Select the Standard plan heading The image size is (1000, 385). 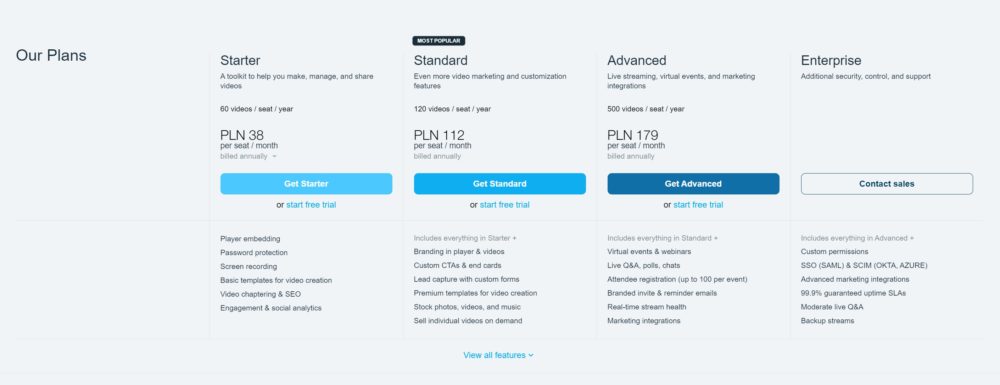pos(441,61)
